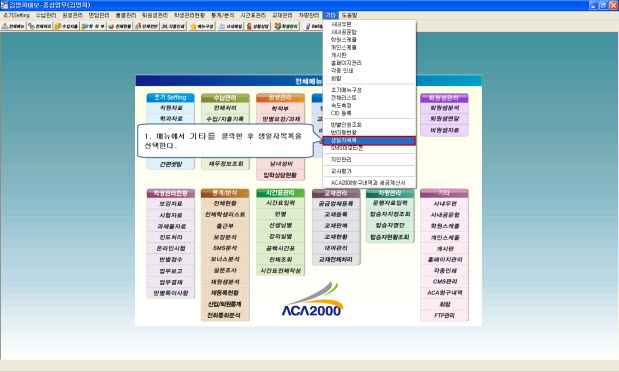The width and height of the screenshot is (619, 372).
Task: Open 시간표전체작성 tile
Action: 280,271
